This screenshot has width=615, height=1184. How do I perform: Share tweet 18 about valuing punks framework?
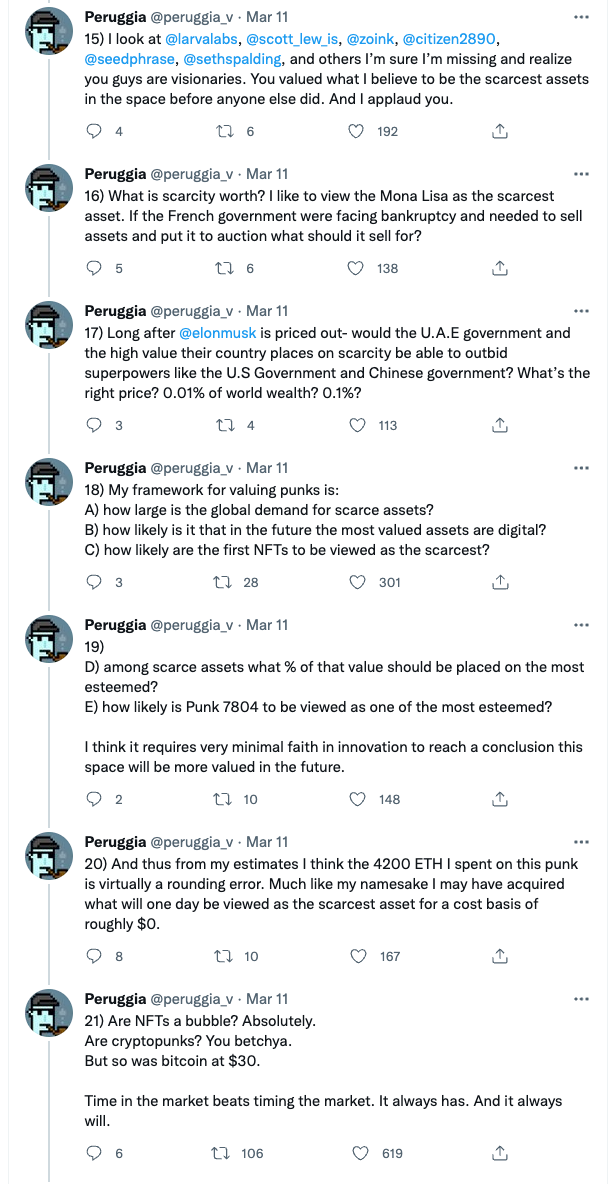point(499,582)
